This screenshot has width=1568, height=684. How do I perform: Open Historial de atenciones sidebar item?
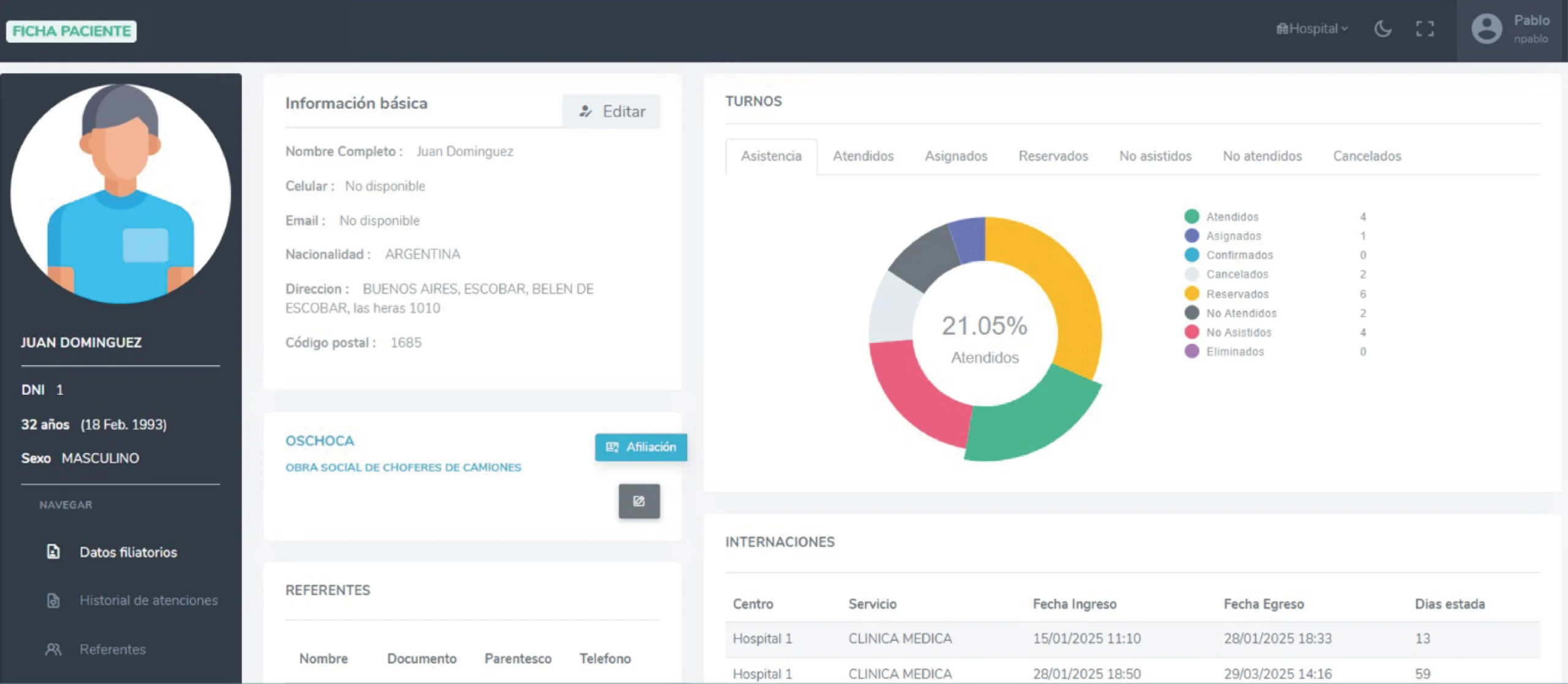tap(148, 600)
